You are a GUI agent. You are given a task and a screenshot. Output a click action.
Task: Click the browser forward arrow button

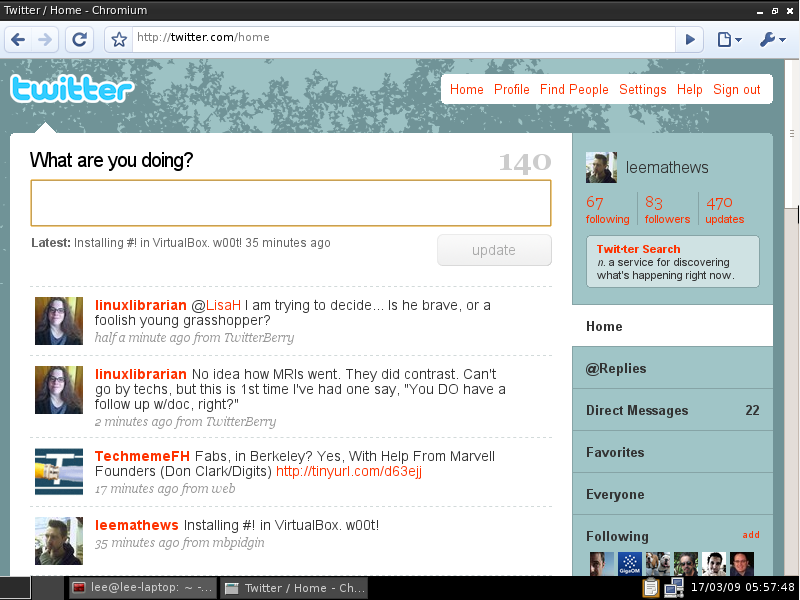45,40
